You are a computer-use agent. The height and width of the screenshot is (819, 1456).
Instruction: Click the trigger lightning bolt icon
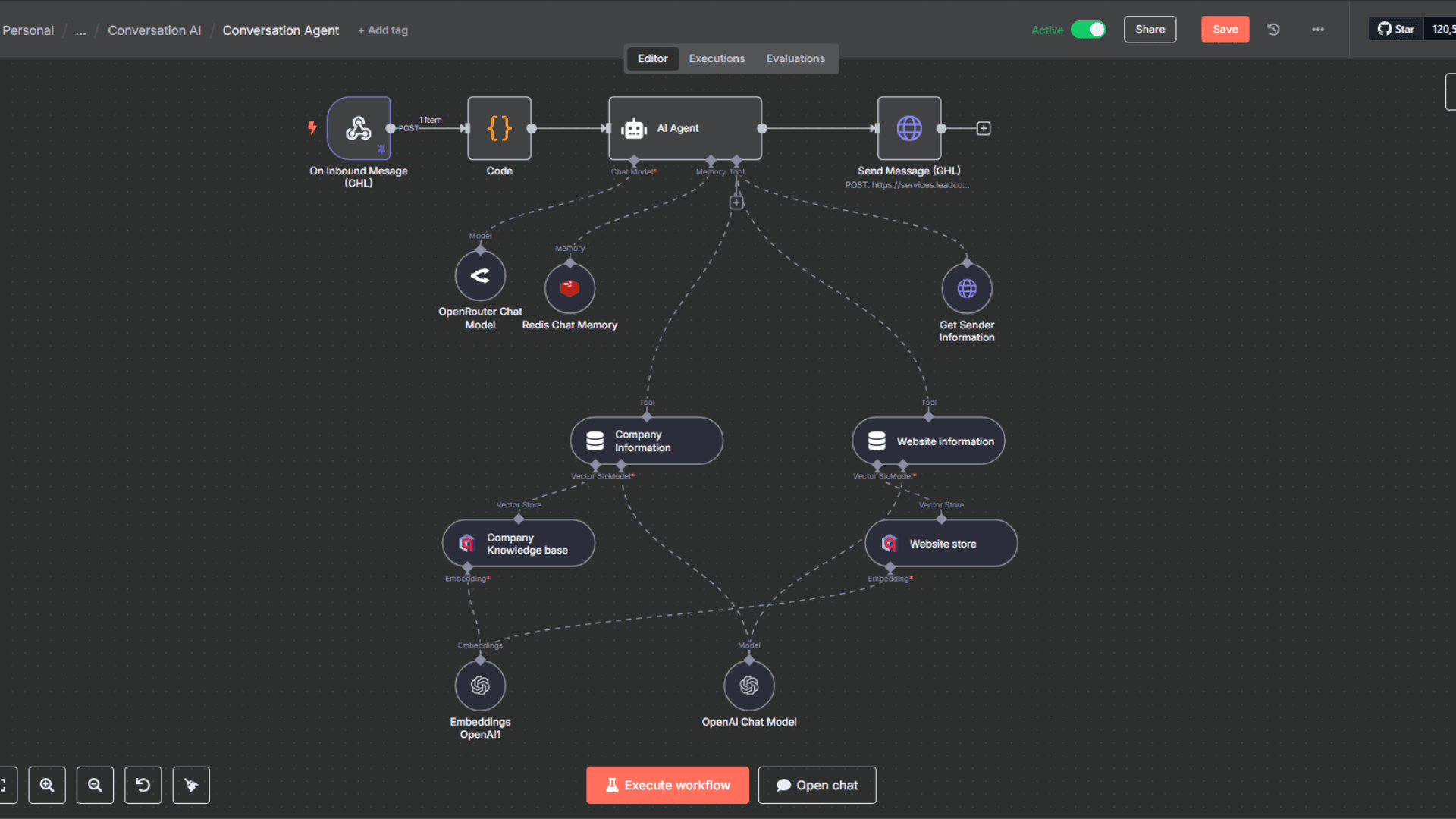tap(312, 127)
